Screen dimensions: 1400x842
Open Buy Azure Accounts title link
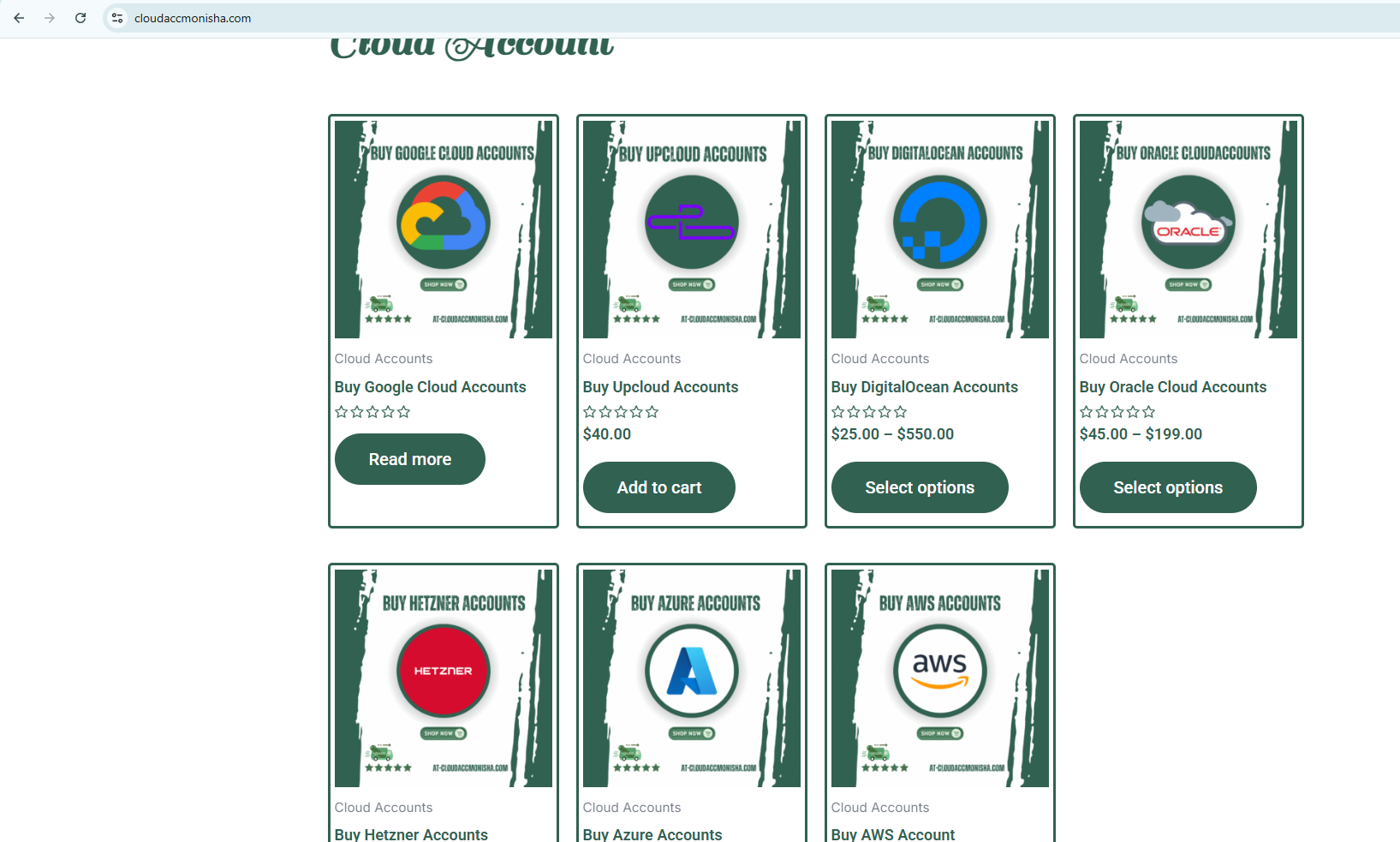(652, 834)
